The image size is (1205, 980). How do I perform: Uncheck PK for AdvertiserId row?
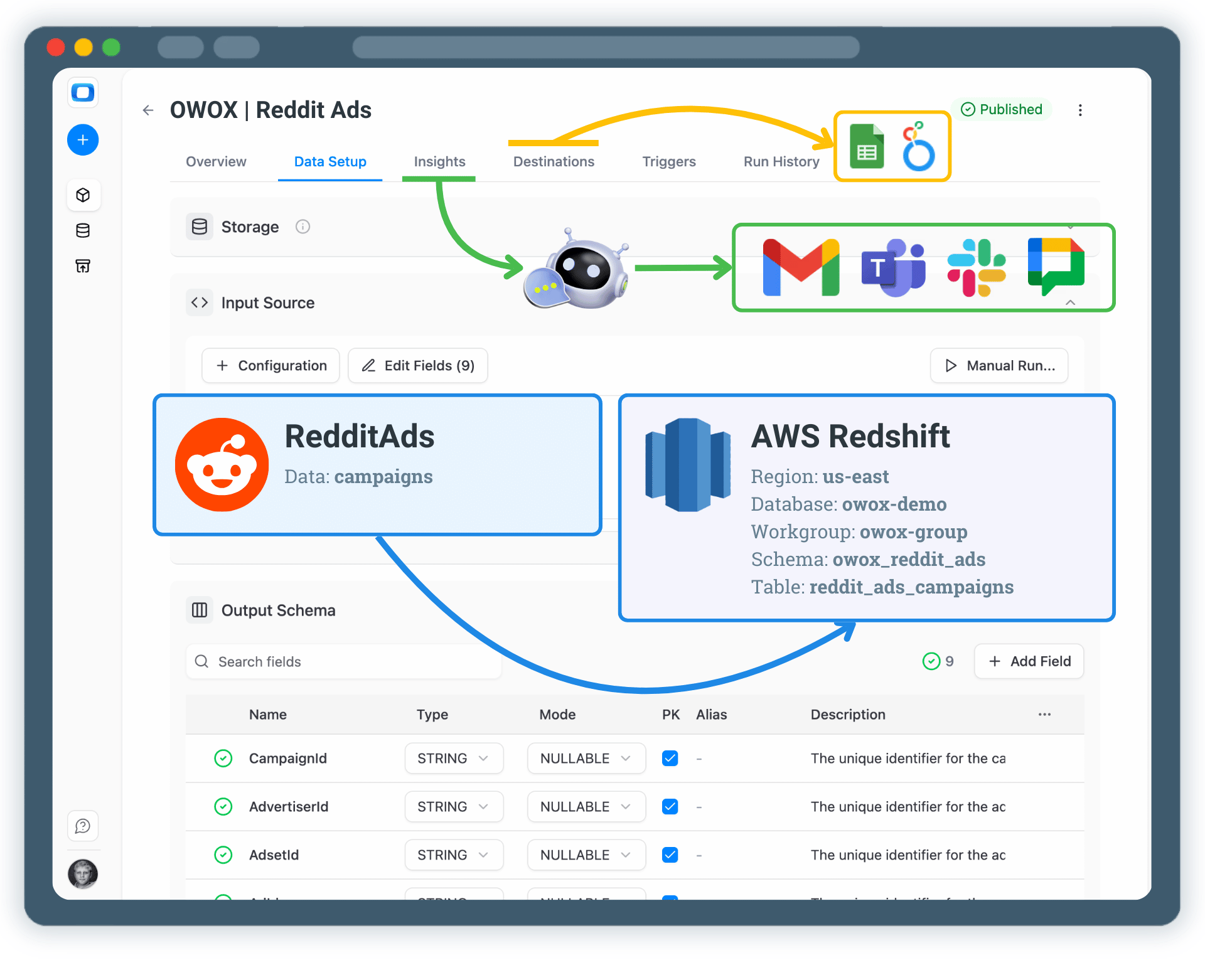tap(670, 806)
